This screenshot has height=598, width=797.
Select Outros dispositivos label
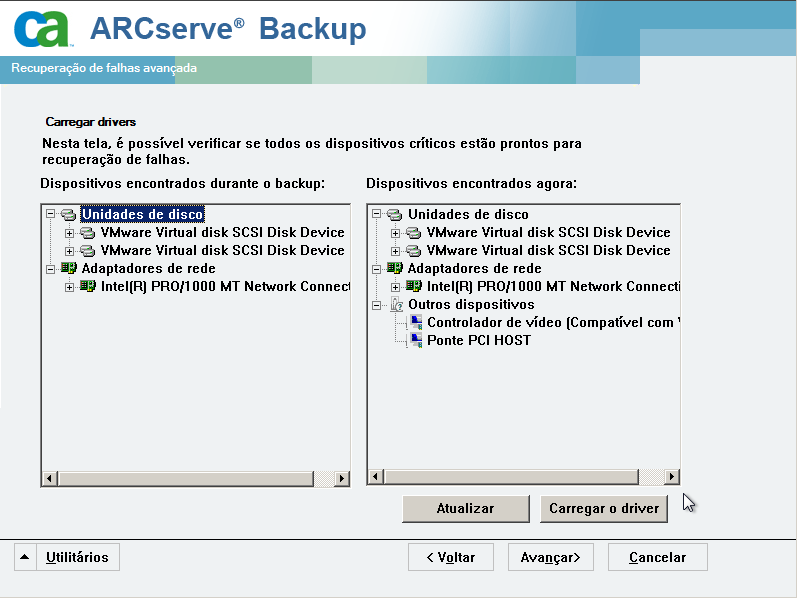pos(471,304)
